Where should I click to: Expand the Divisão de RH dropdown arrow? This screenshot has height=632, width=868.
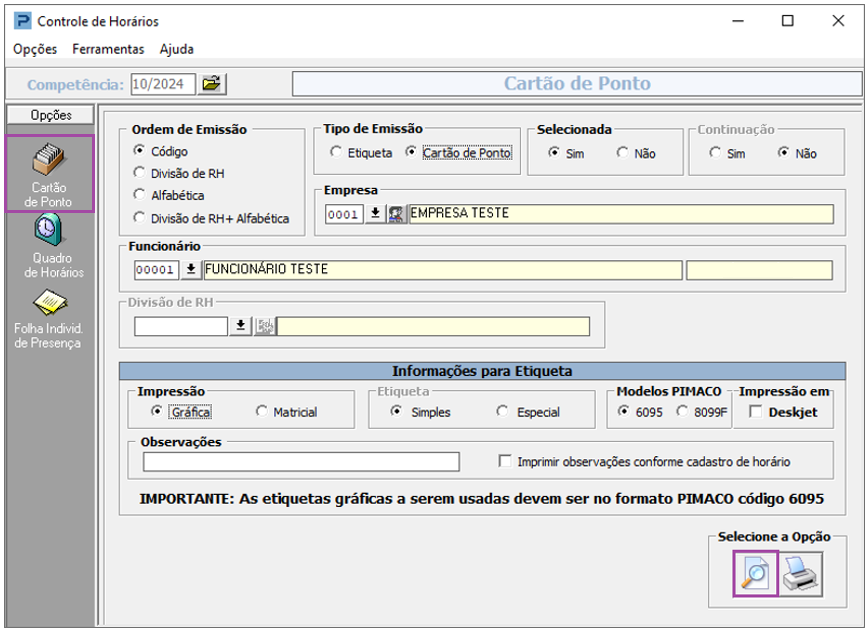[x=241, y=326]
